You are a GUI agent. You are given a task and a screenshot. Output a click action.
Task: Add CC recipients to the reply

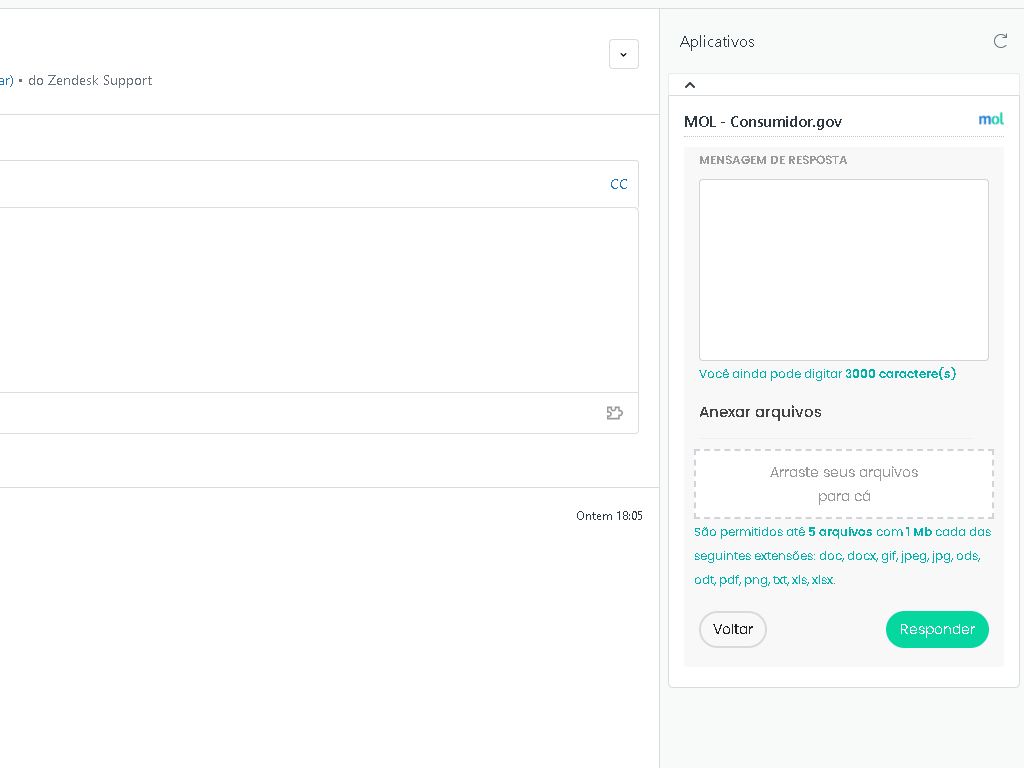(x=619, y=184)
